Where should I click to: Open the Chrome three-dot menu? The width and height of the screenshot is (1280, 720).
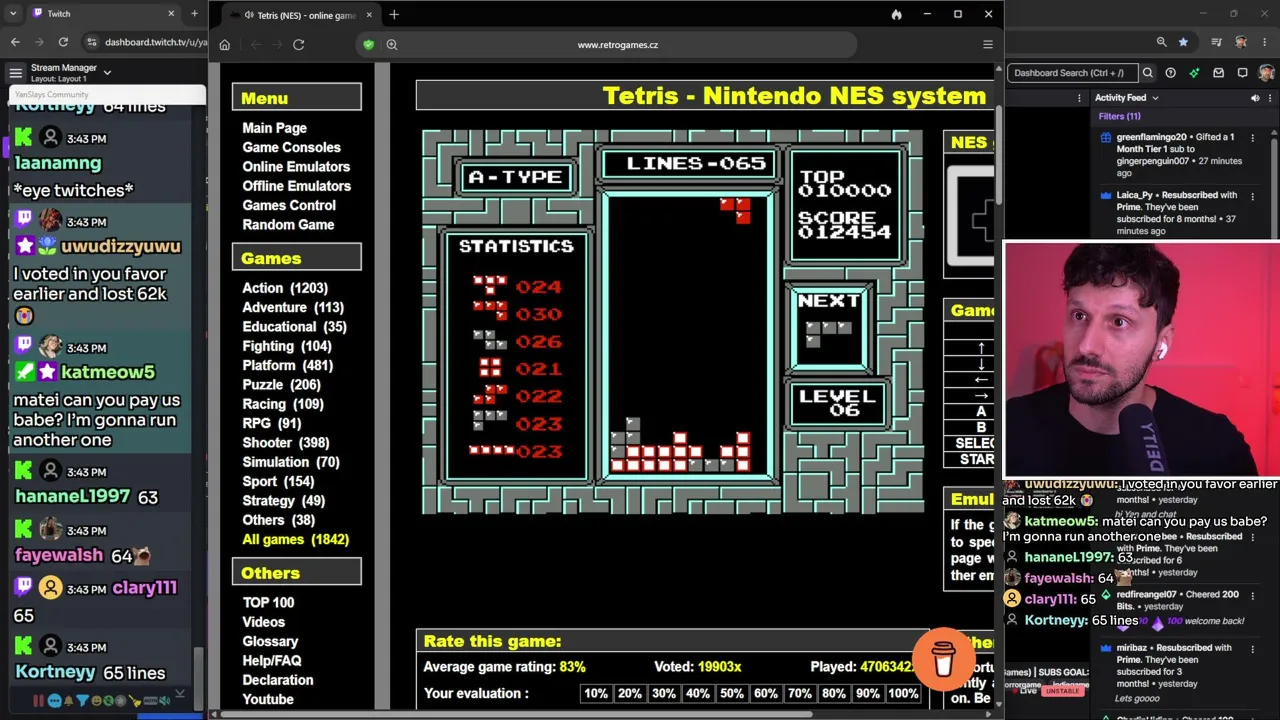[1265, 42]
